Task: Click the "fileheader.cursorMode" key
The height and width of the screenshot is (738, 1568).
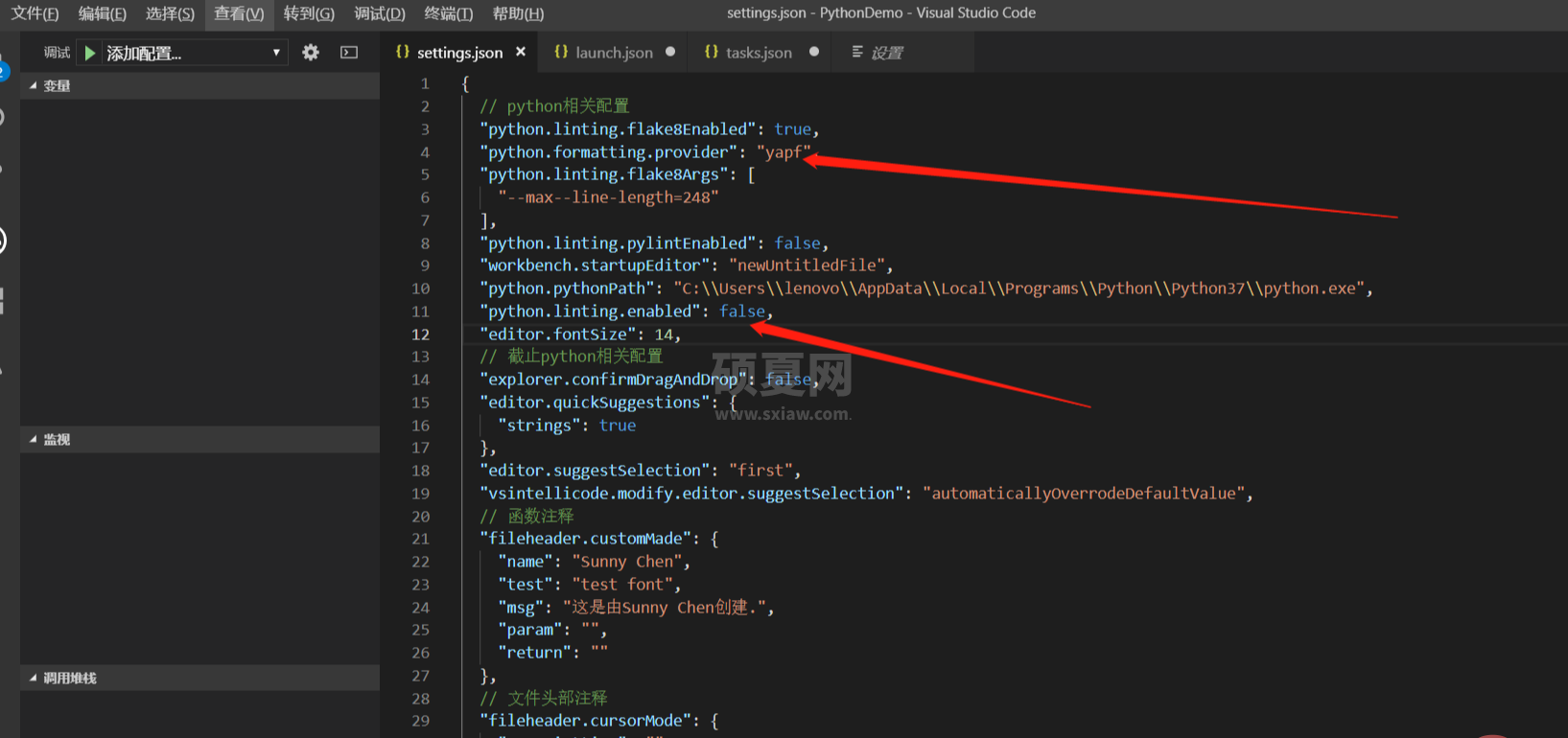Action: (586, 721)
